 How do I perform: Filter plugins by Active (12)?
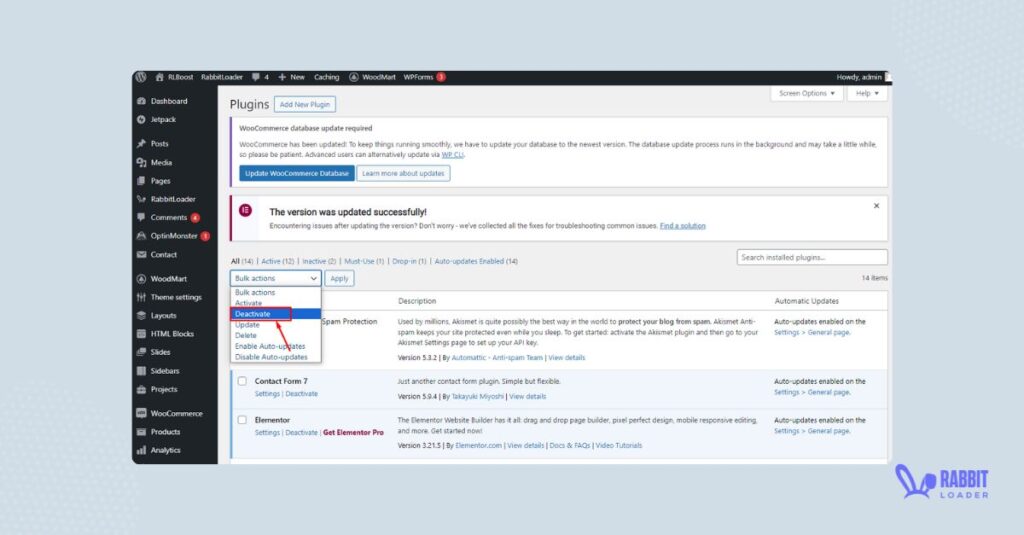point(278,261)
